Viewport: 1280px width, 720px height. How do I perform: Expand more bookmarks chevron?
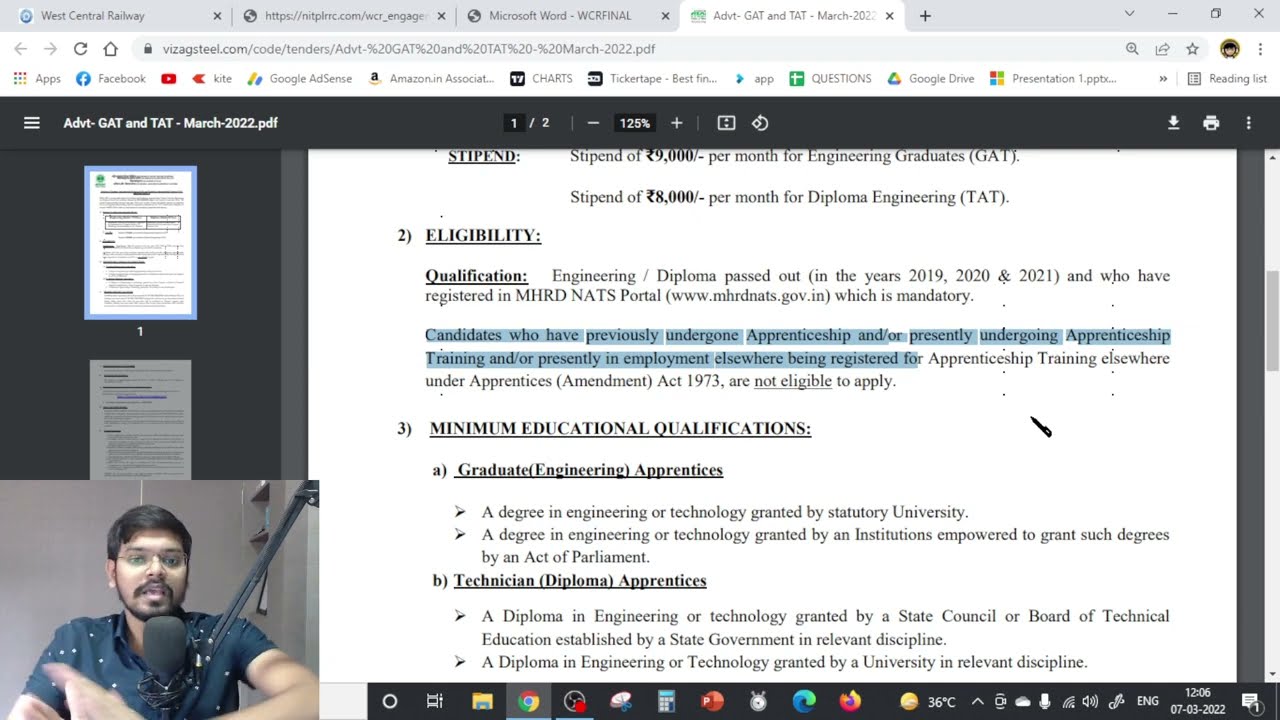coord(1163,78)
